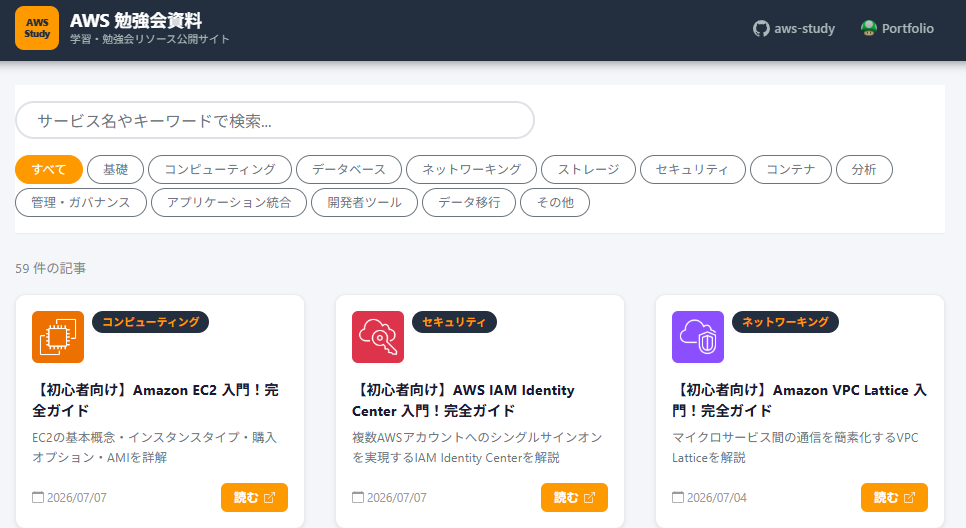Click the VPC Lattice service icon
The image size is (966, 528).
pyautogui.click(x=698, y=337)
